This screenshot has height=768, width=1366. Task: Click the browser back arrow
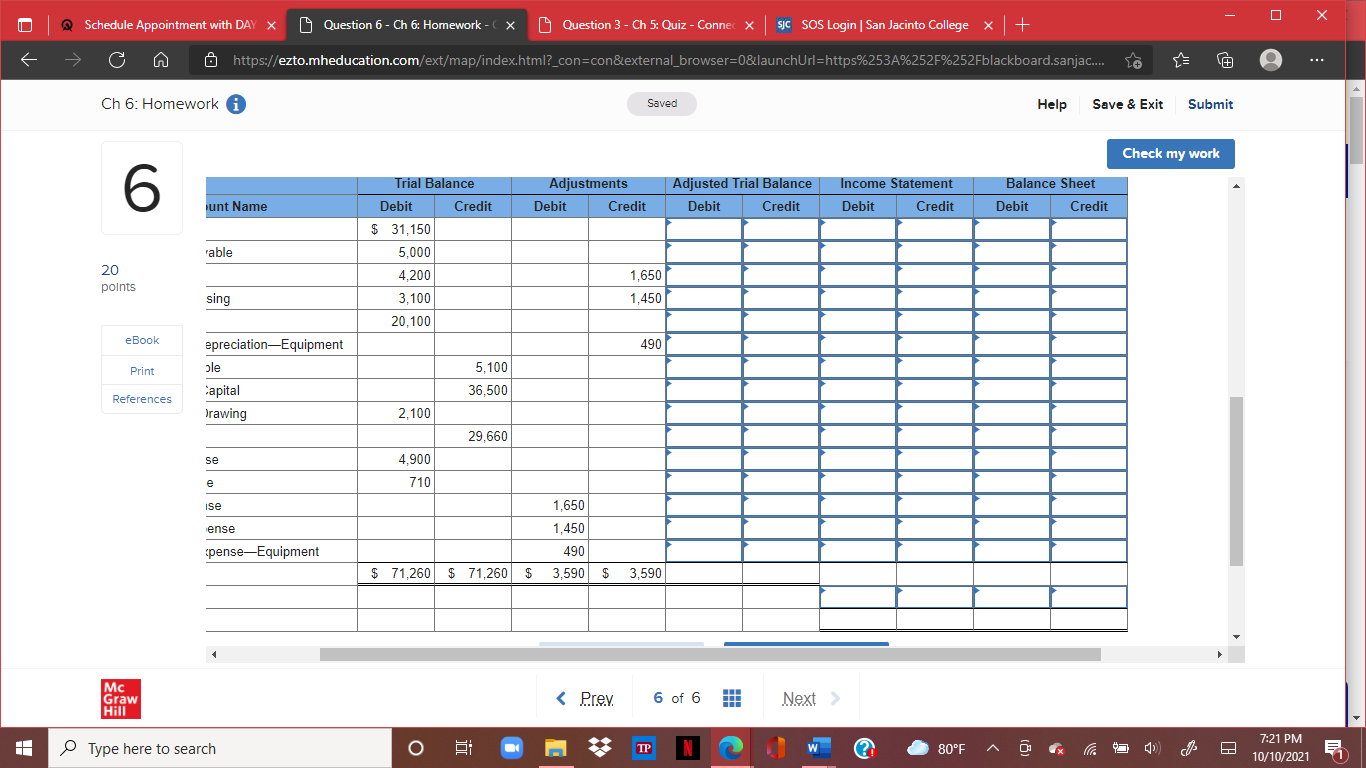(29, 61)
